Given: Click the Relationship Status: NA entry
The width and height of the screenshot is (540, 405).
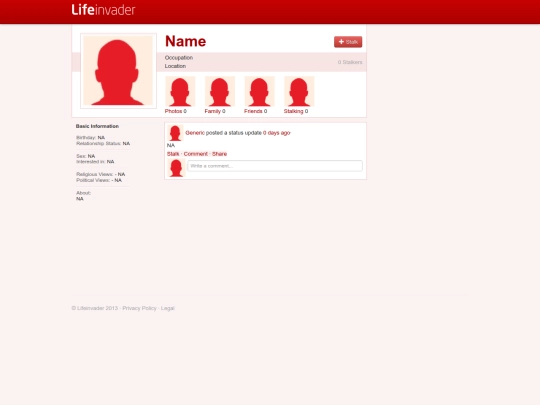Looking at the screenshot, I should click(103, 143).
